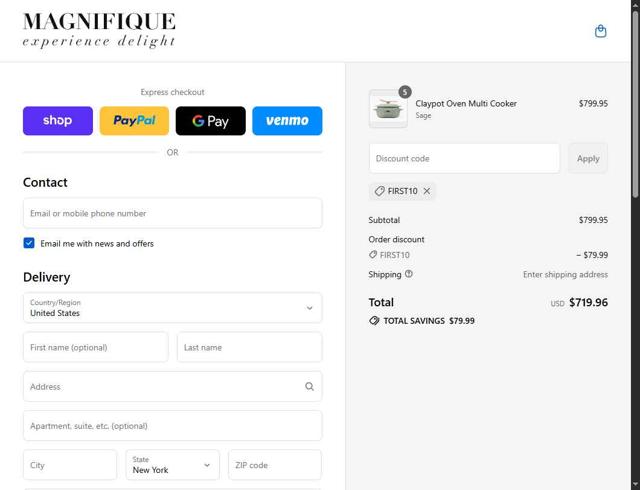Click the First name (optional) field
The height and width of the screenshot is (490, 640).
click(x=96, y=347)
